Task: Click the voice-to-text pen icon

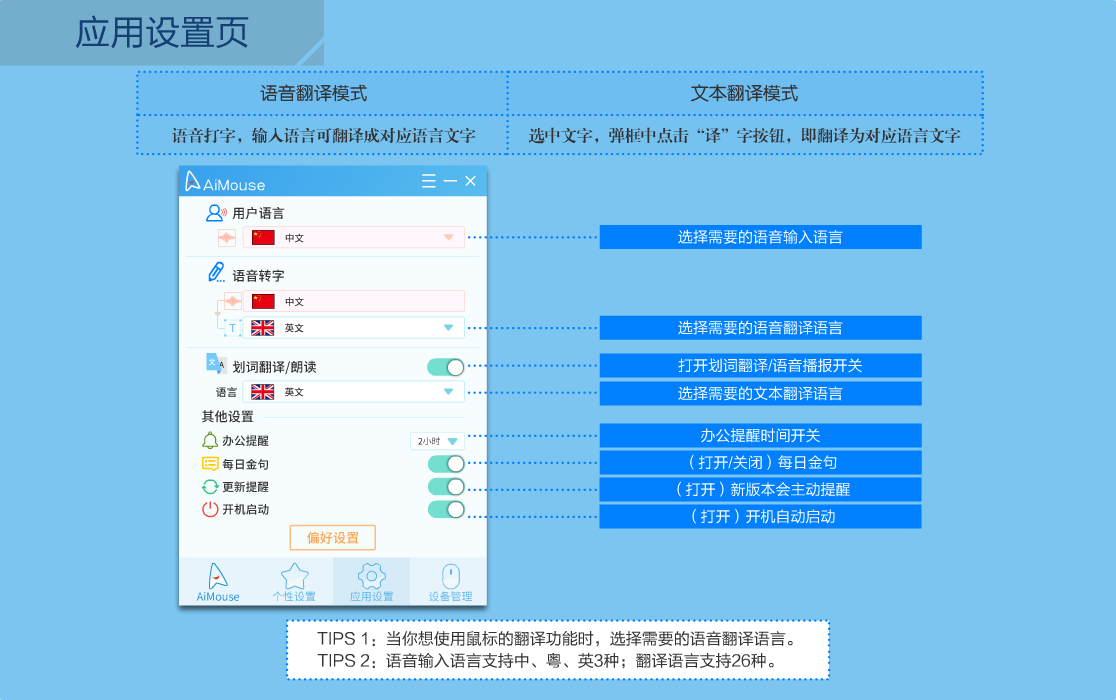Action: (x=216, y=273)
